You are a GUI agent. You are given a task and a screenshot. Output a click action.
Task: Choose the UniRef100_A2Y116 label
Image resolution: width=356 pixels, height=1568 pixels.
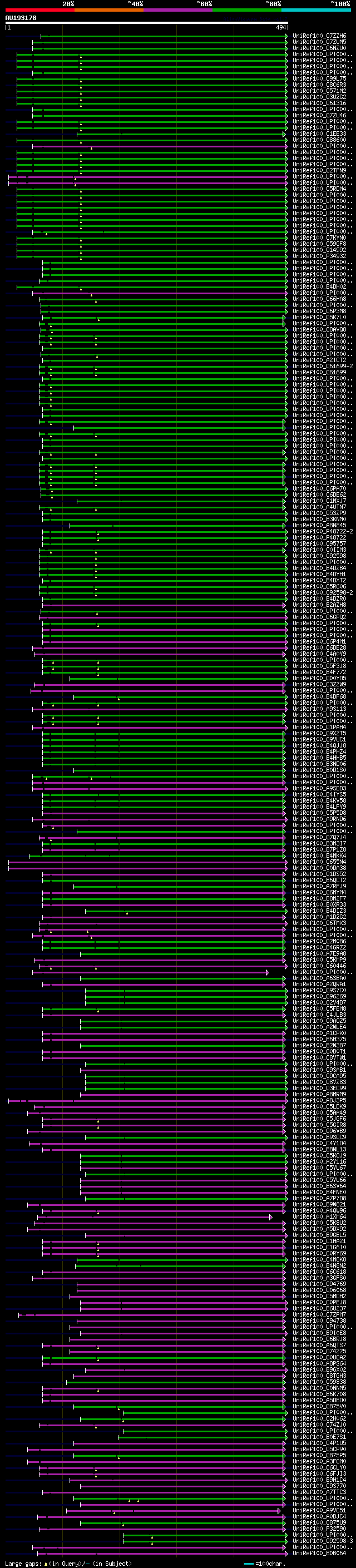[319, 1161]
